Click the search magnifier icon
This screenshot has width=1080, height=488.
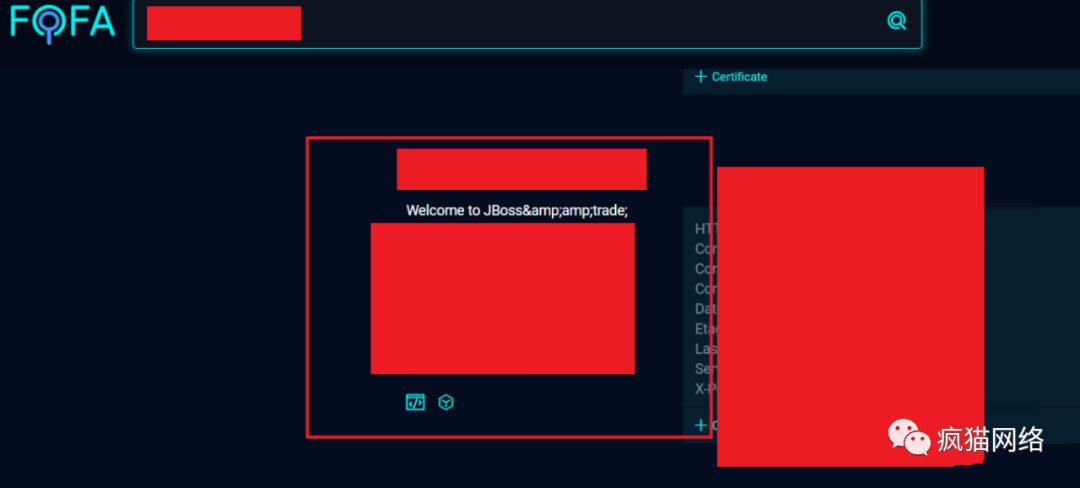pos(896,21)
